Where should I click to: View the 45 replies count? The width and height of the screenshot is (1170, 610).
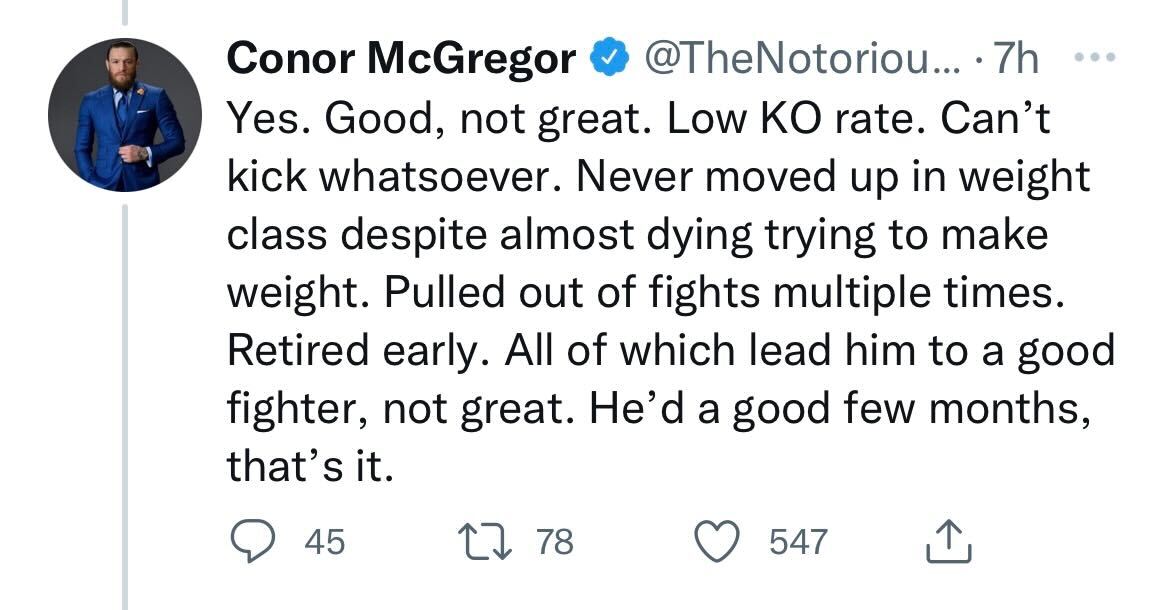coord(325,541)
